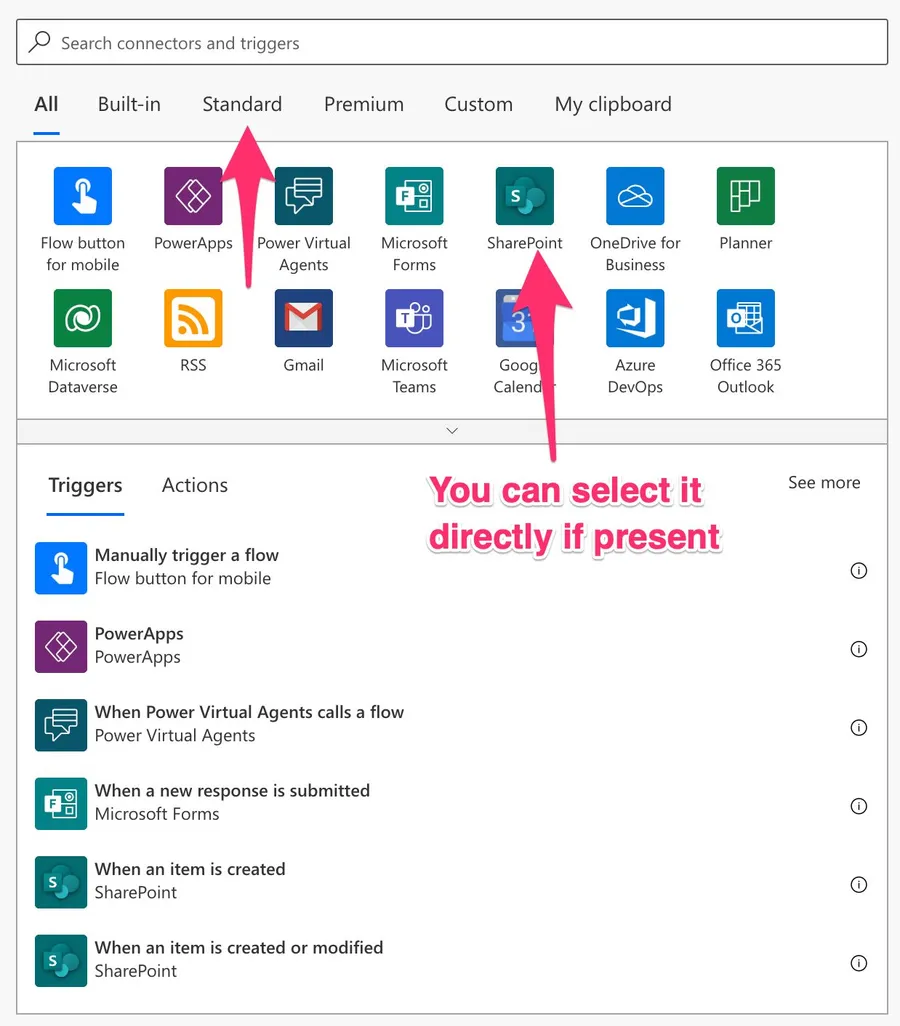
Task: Choose the Office 365 Outlook connector
Action: [745, 319]
